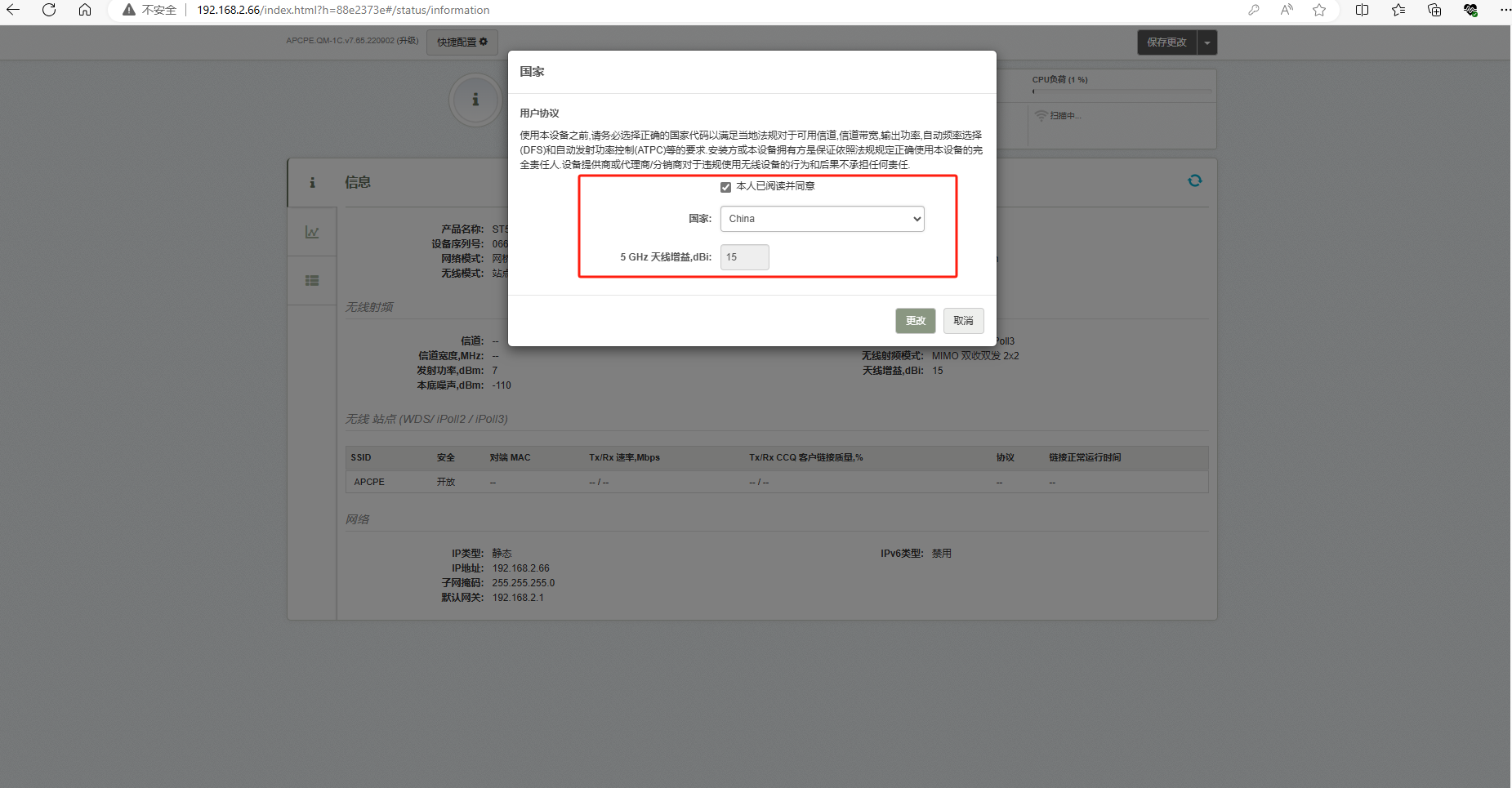This screenshot has width=1512, height=788.
Task: Open the split screen browser icon
Action: pyautogui.click(x=1362, y=10)
